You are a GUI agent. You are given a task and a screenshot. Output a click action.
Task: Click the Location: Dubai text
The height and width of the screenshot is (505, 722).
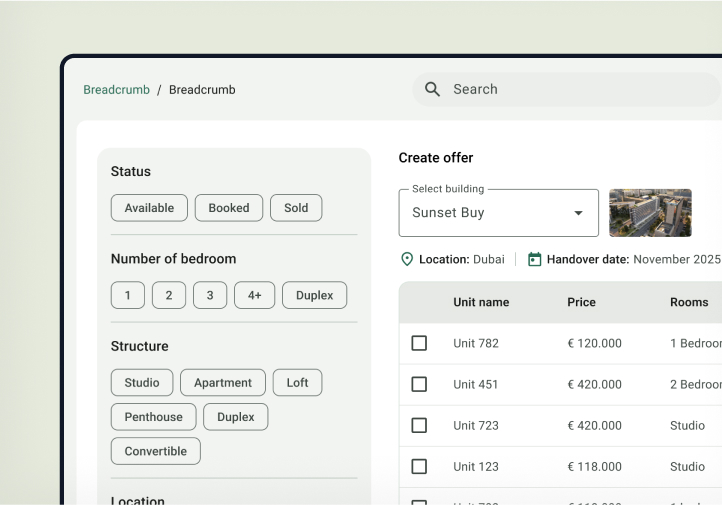click(462, 260)
